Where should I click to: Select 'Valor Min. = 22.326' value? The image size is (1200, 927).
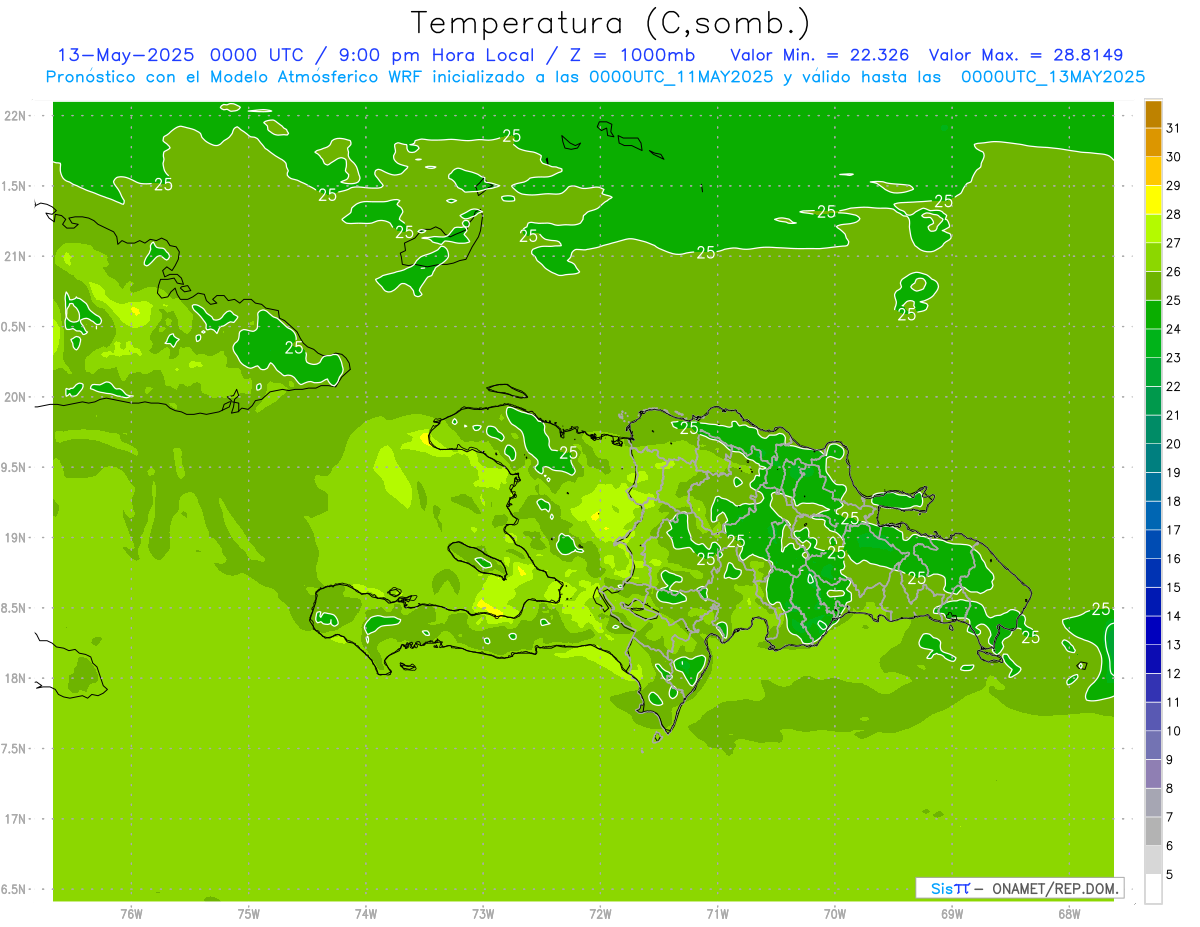819,55
